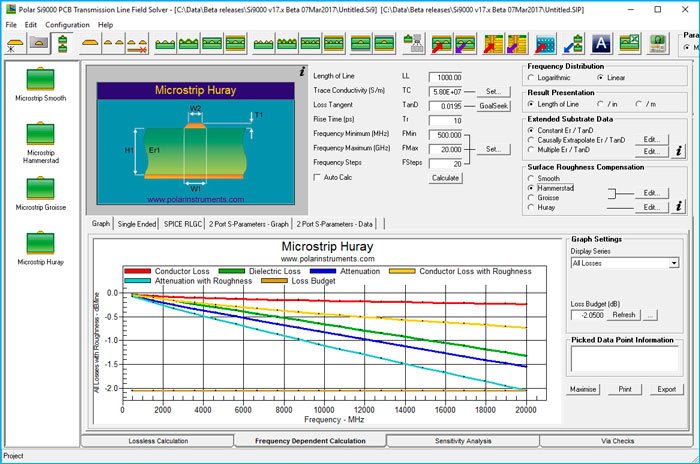Select Multiple Er / TanD option
Screen dimensions: 700x464
click(531, 150)
